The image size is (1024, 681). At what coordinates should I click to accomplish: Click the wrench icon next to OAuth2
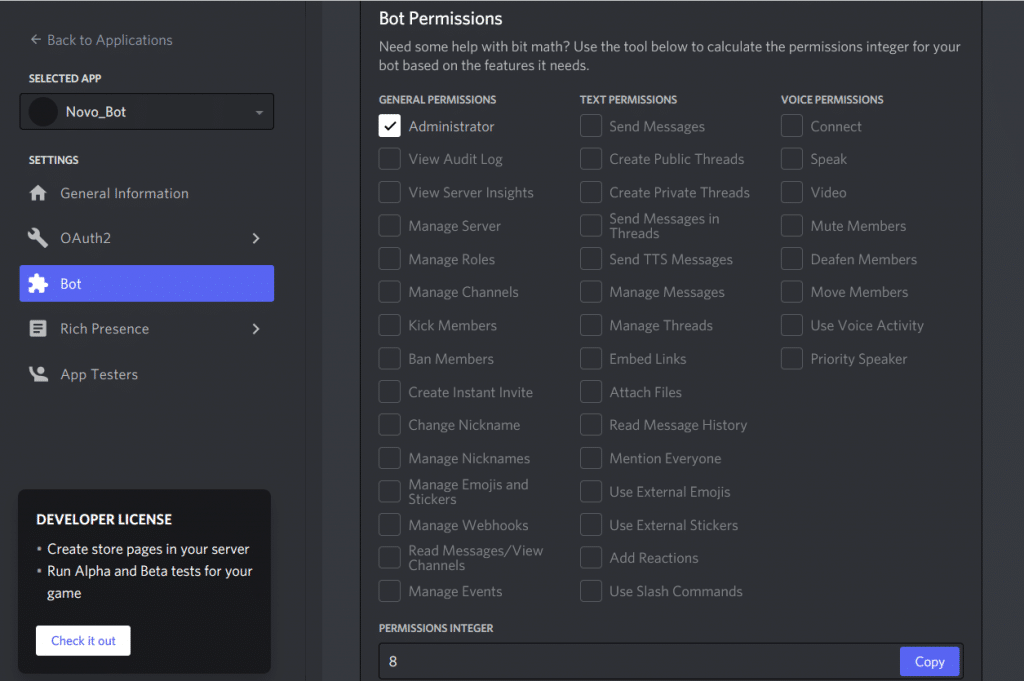(38, 238)
